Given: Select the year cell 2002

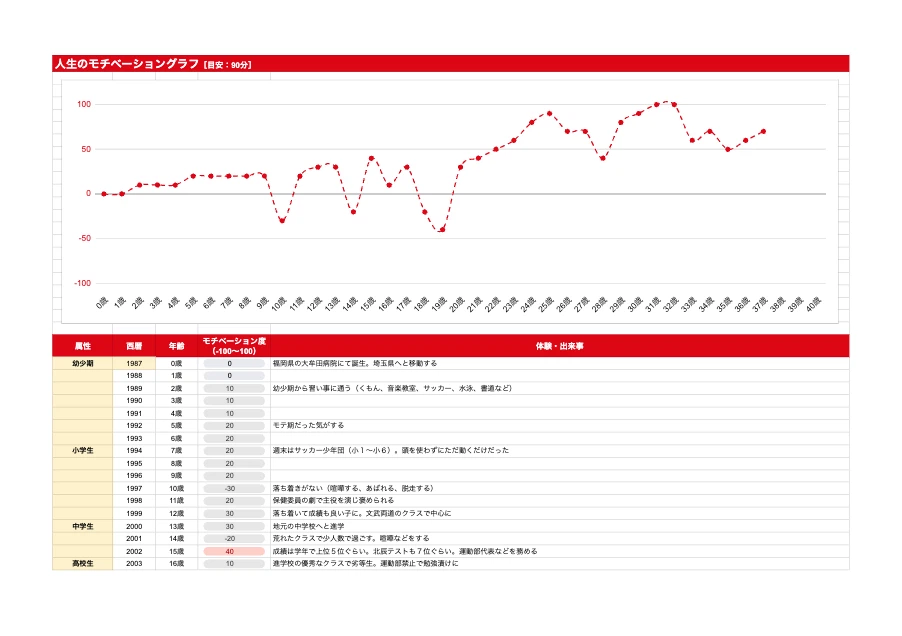Looking at the screenshot, I should (134, 551).
